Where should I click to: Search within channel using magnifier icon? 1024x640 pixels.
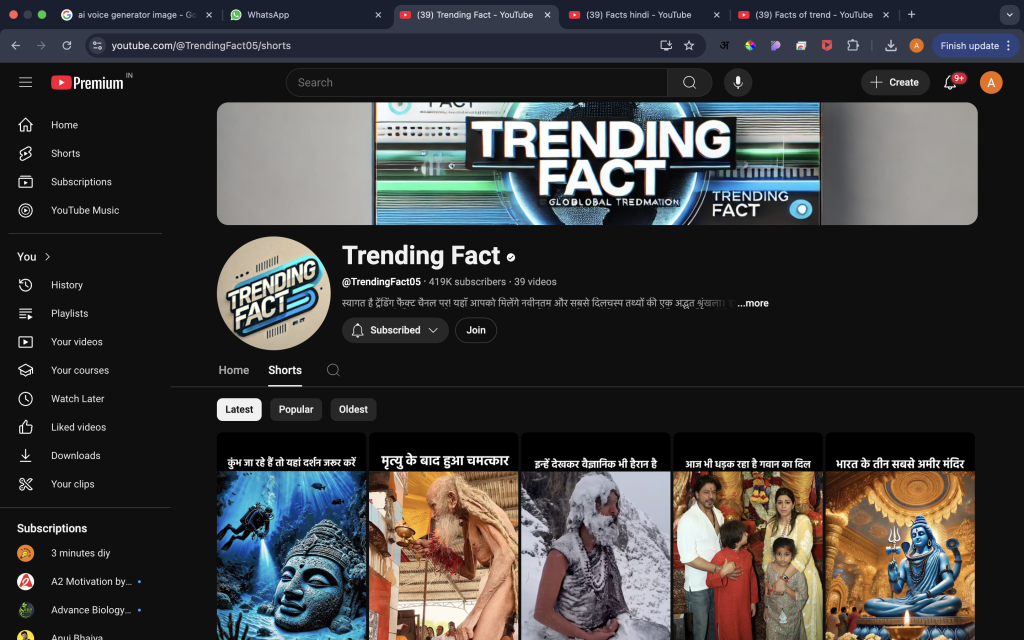pos(333,370)
